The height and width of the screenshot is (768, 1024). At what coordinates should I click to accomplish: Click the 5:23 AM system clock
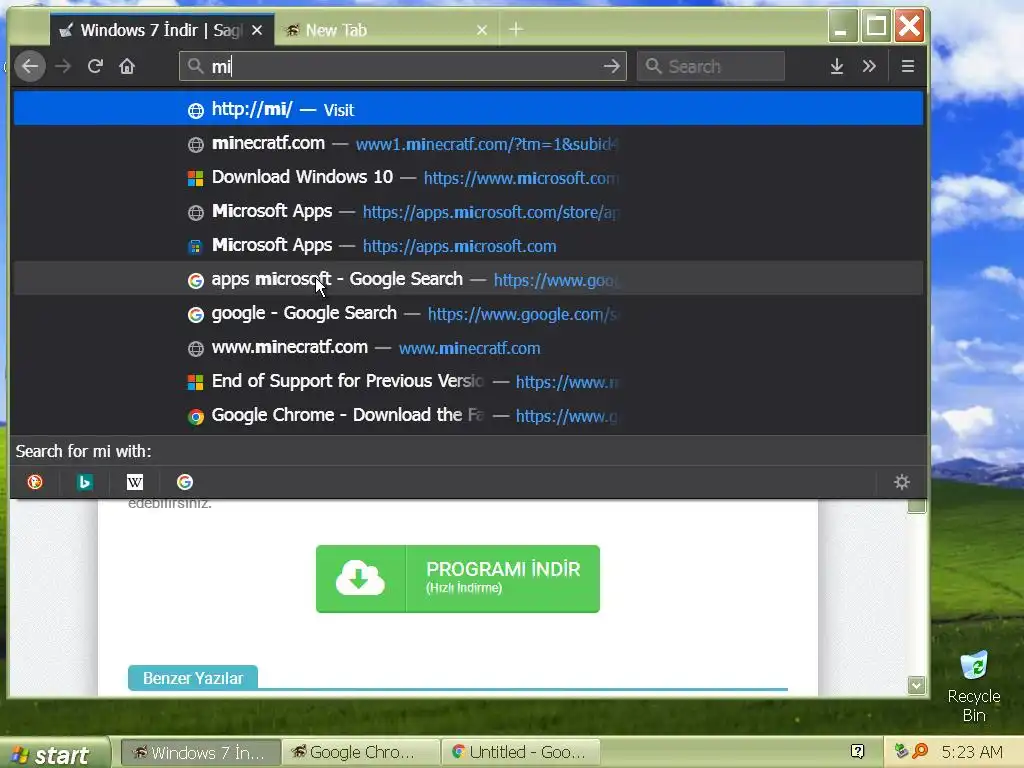pos(972,752)
